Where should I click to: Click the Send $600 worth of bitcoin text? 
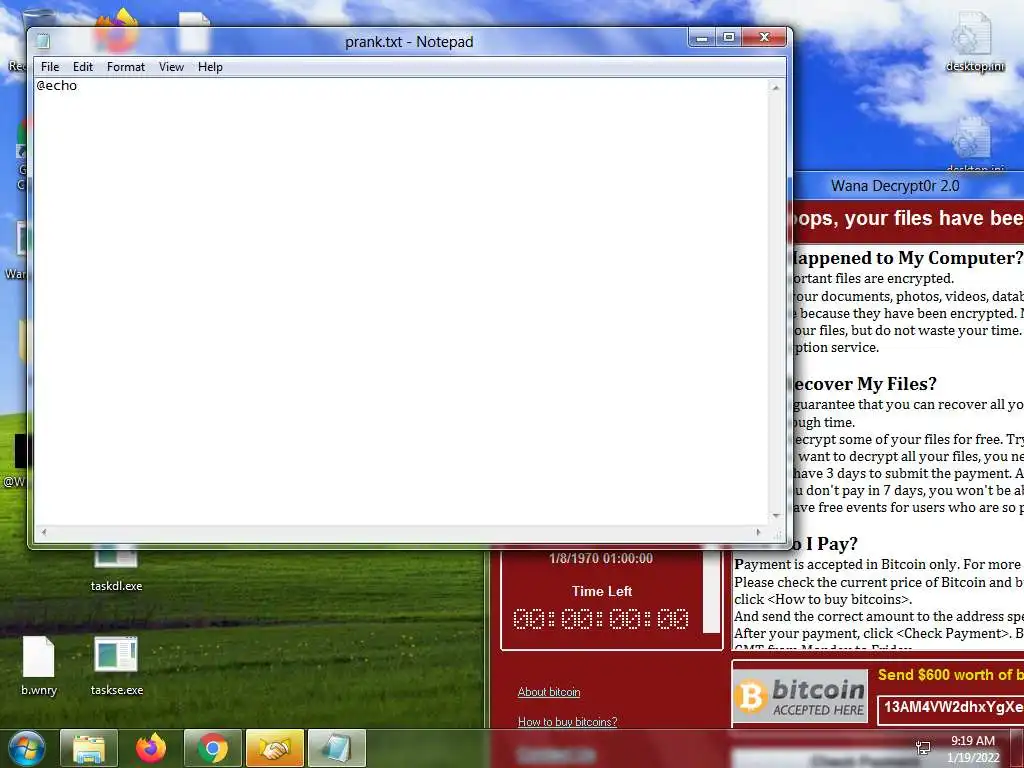pos(951,675)
